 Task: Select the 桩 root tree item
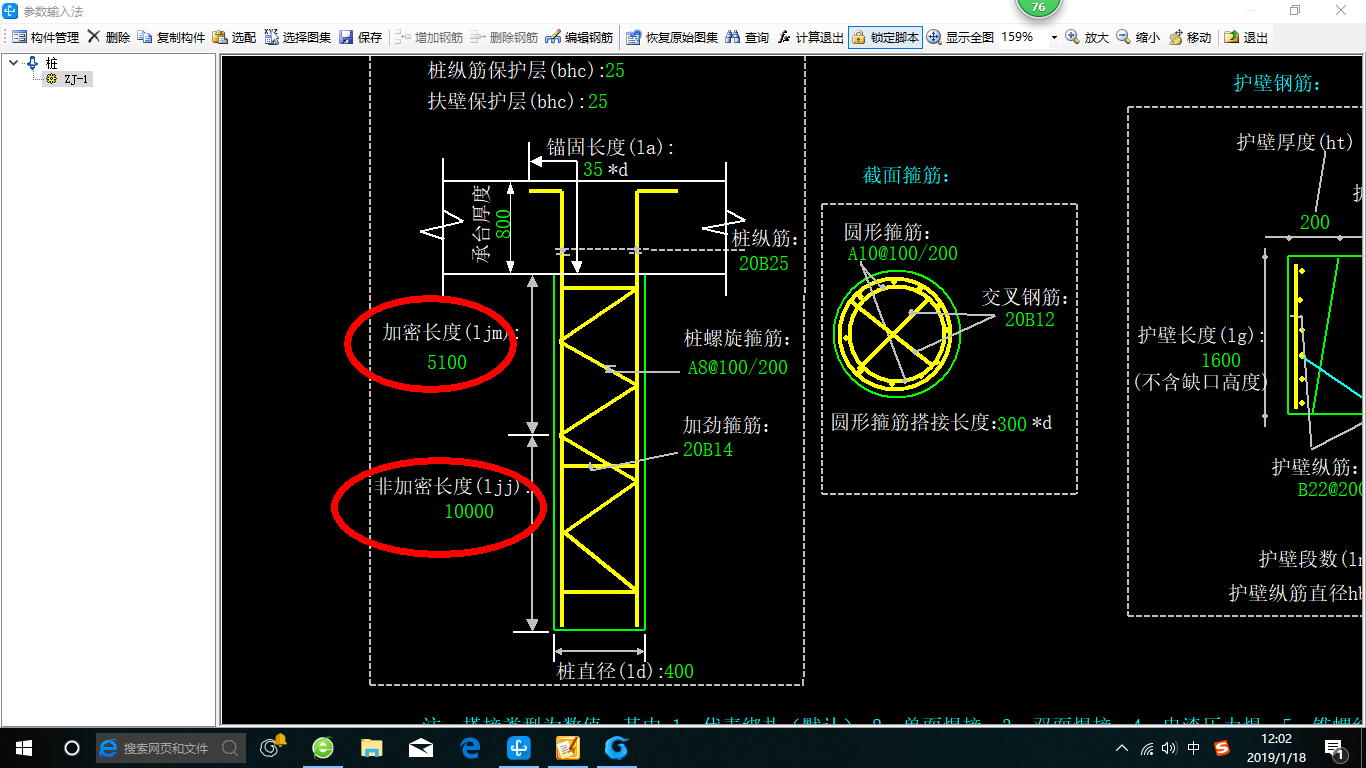coord(51,63)
